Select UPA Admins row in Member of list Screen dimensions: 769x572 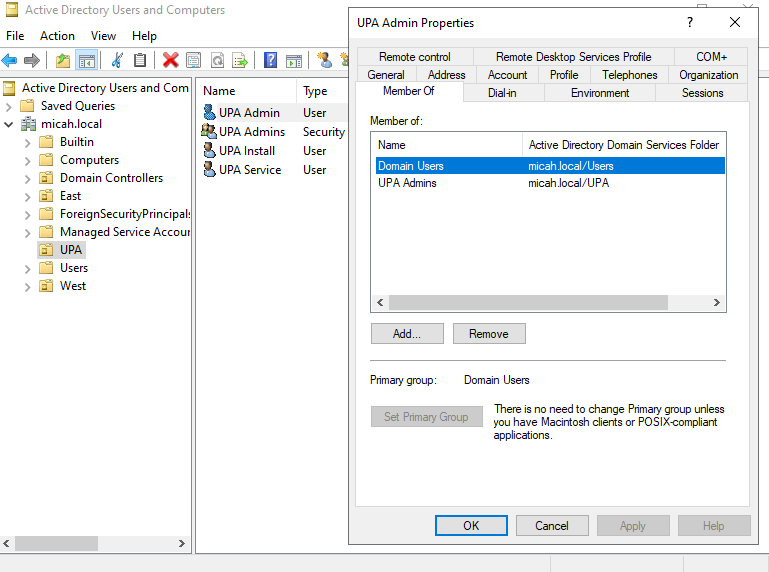[407, 183]
